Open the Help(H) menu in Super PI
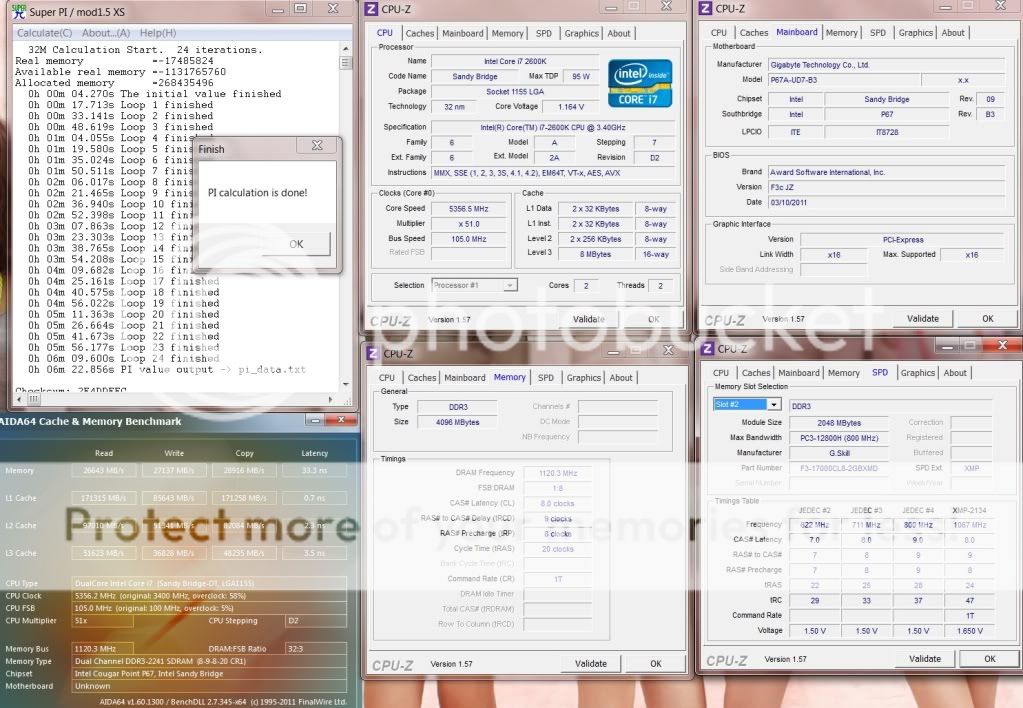This screenshot has height=708, width=1023. pyautogui.click(x=158, y=33)
